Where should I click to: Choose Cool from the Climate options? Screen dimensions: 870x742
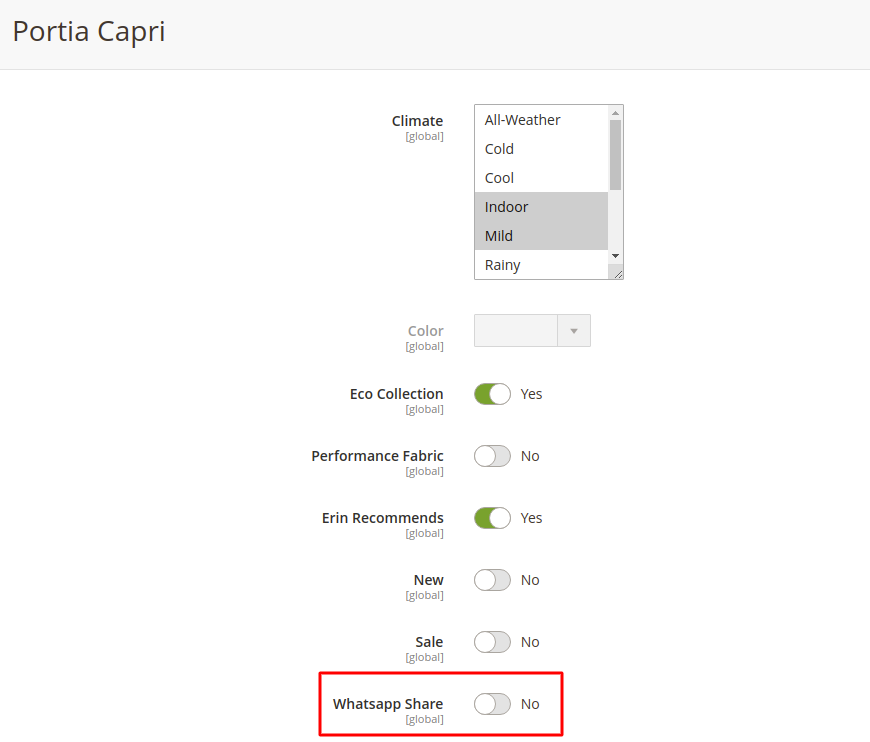tap(499, 177)
